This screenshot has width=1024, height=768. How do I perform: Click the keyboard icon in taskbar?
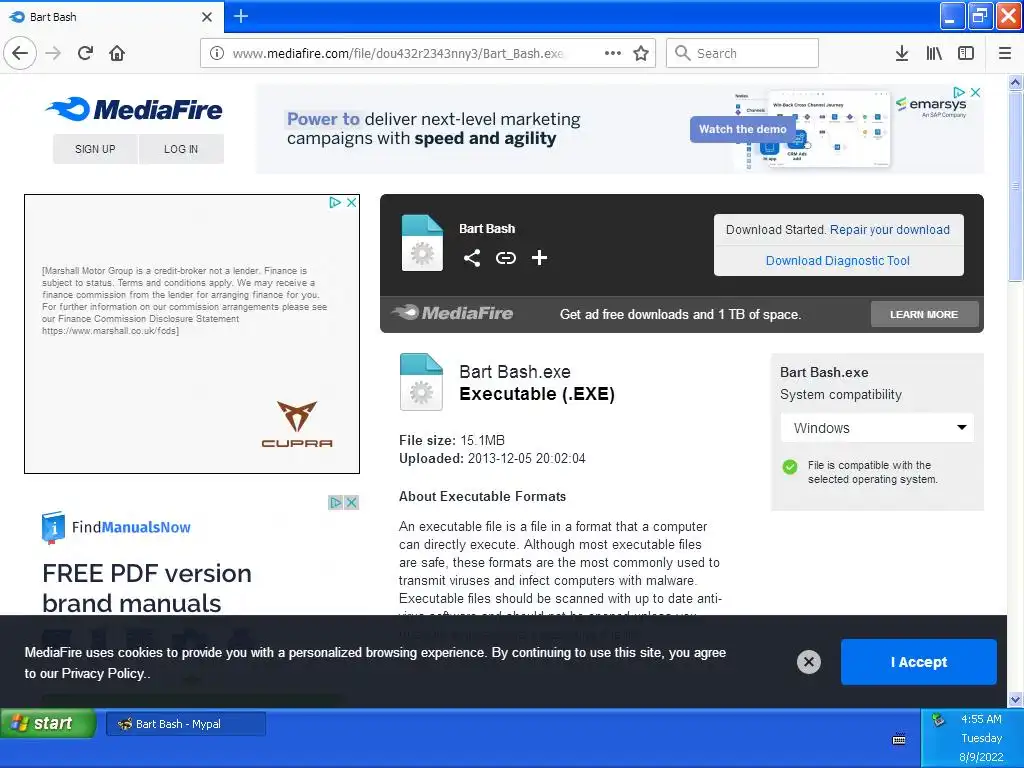point(899,739)
